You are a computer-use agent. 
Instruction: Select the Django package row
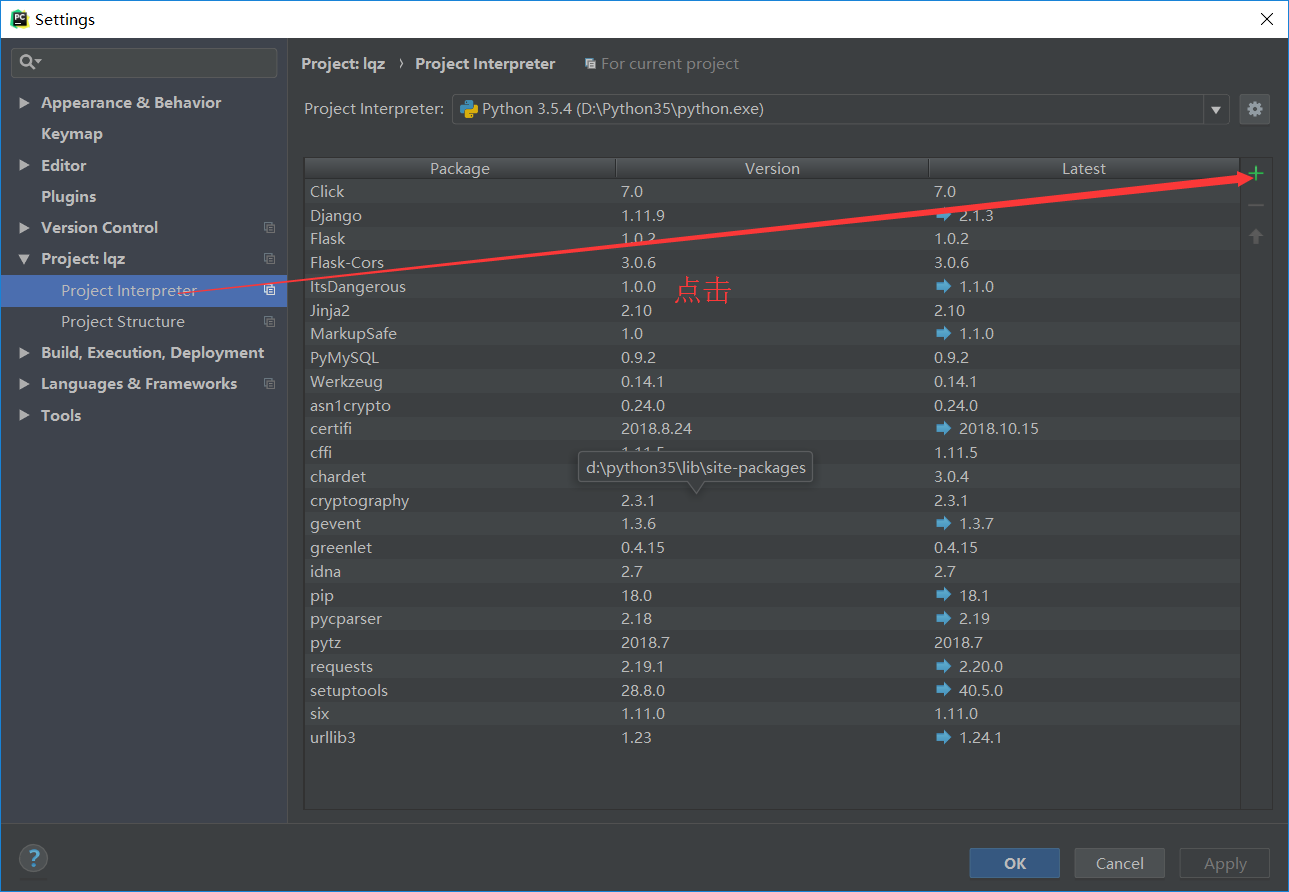pyautogui.click(x=772, y=215)
